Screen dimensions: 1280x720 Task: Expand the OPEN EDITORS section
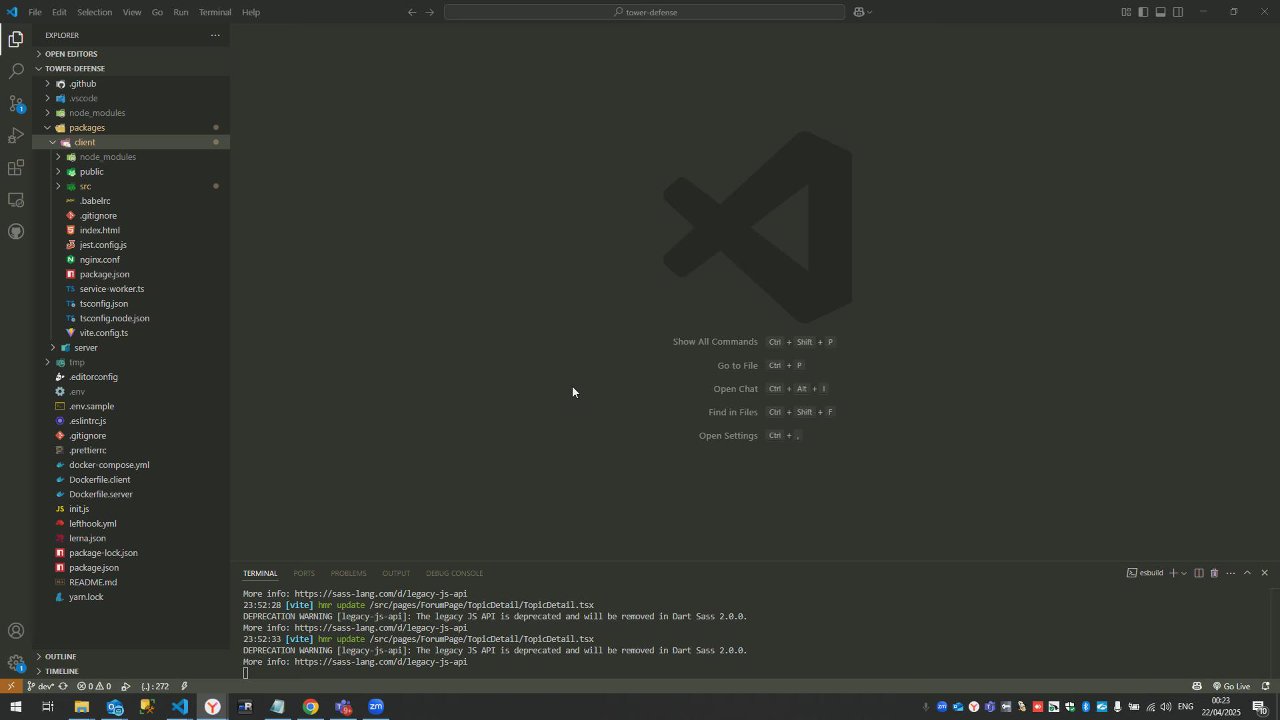tap(131, 54)
